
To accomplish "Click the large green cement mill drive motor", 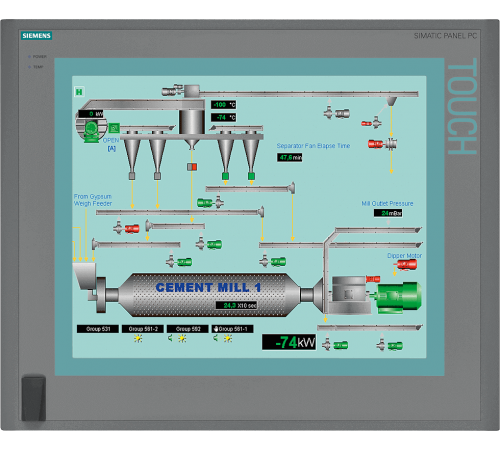I will click(x=399, y=298).
